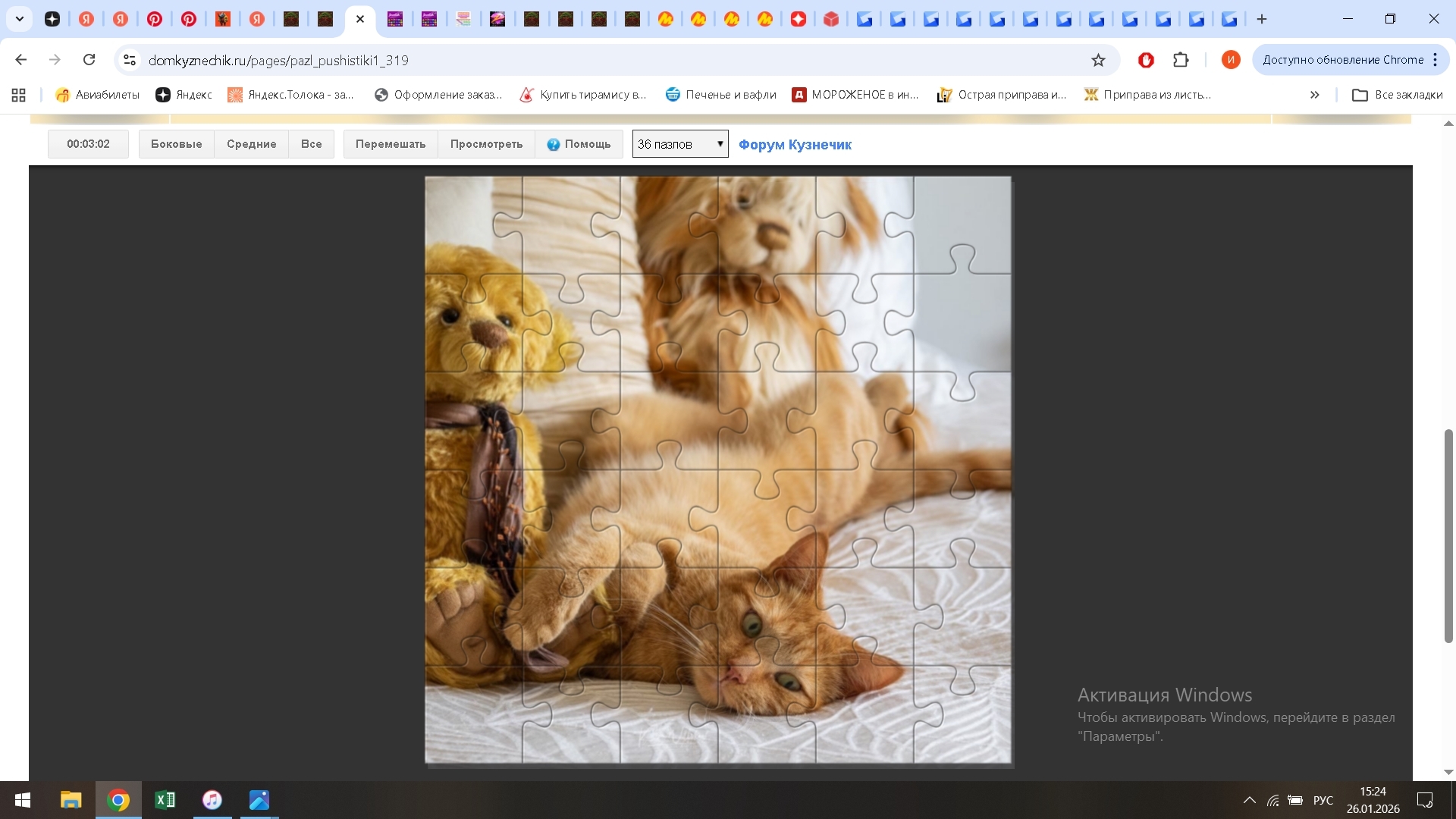Show Все puzzle pieces

click(x=311, y=144)
